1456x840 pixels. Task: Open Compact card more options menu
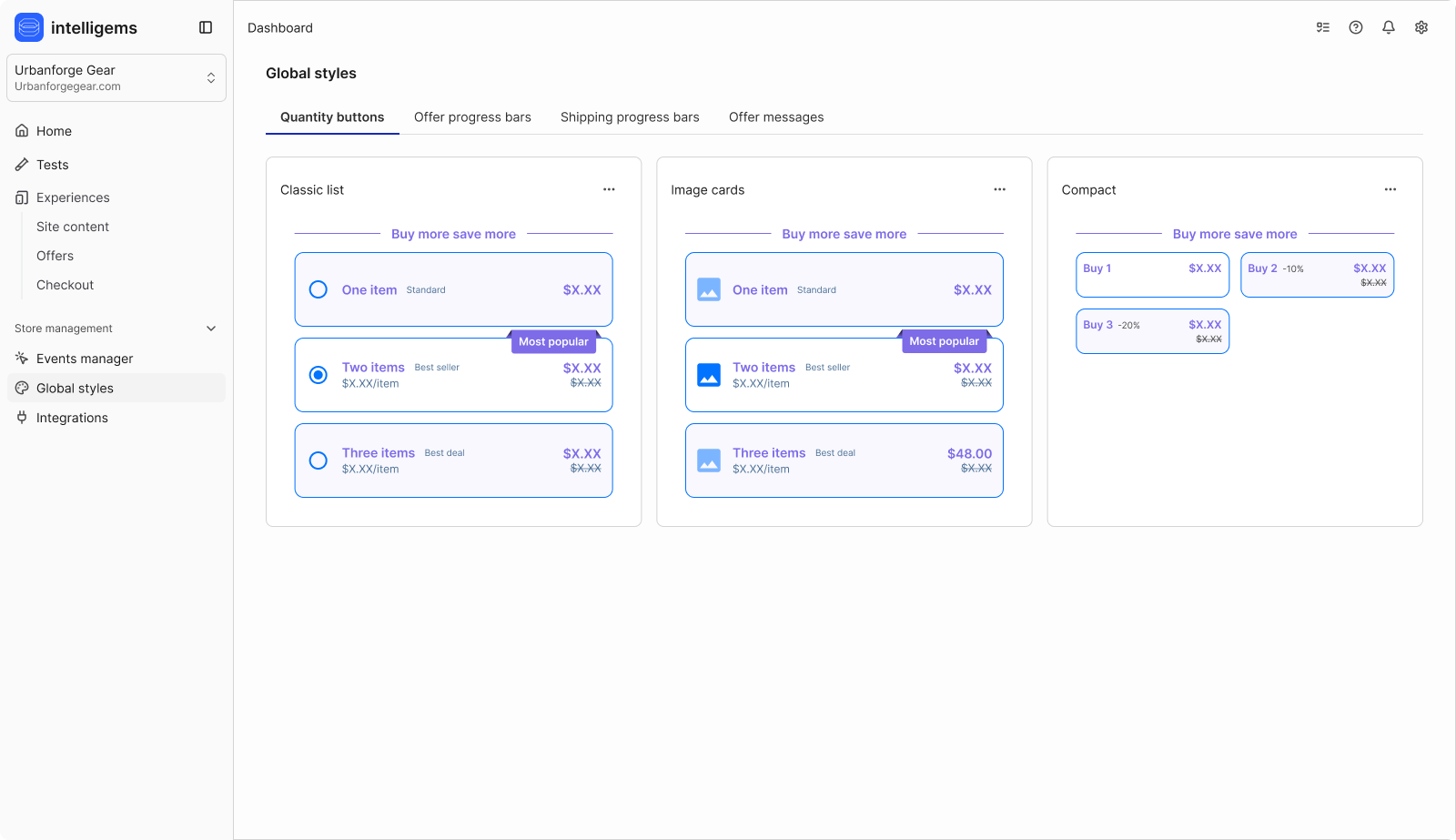(x=1390, y=189)
